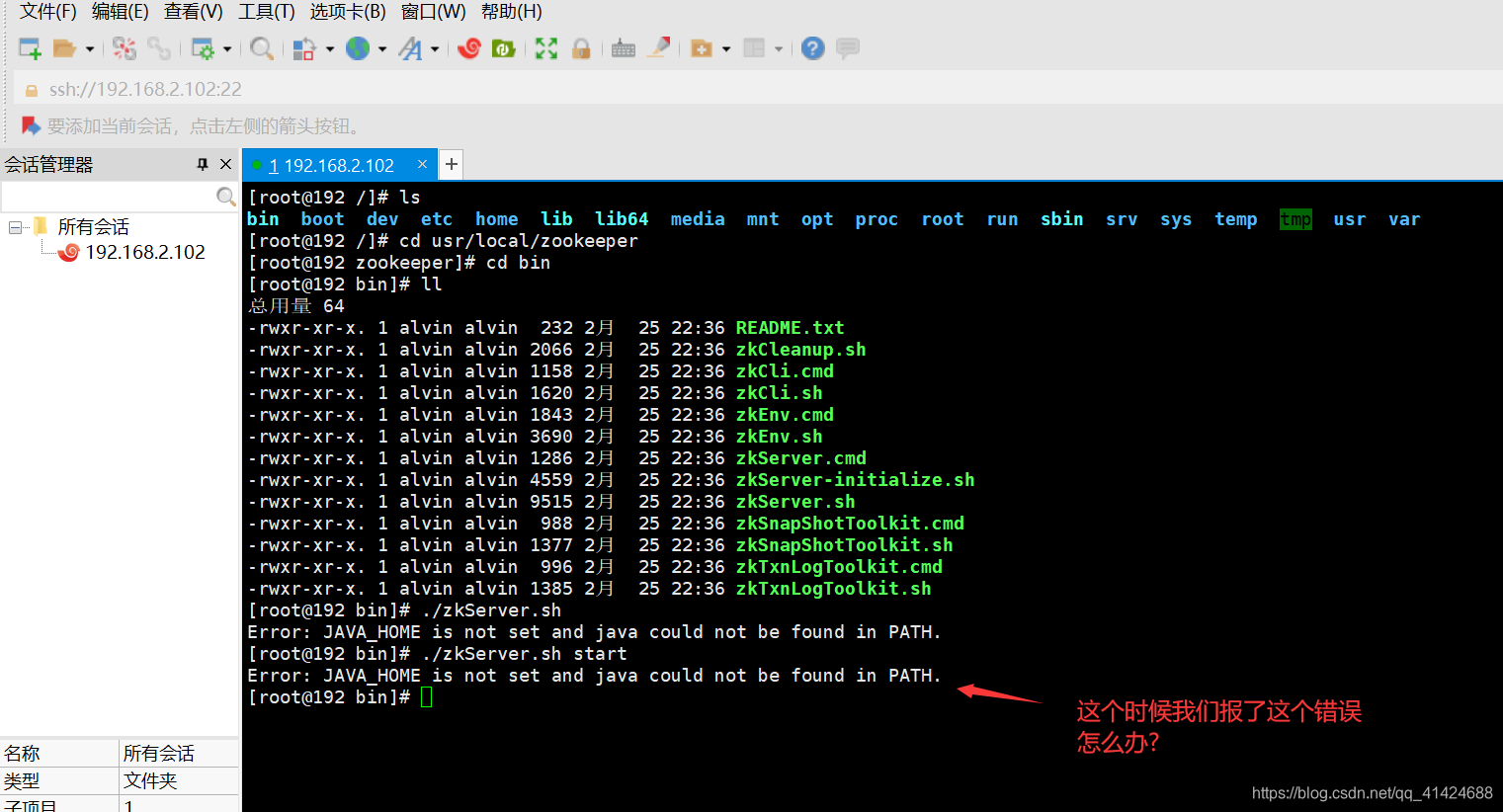Click the Find magnifier toolbar icon
The width and height of the screenshot is (1503, 812).
262,48
